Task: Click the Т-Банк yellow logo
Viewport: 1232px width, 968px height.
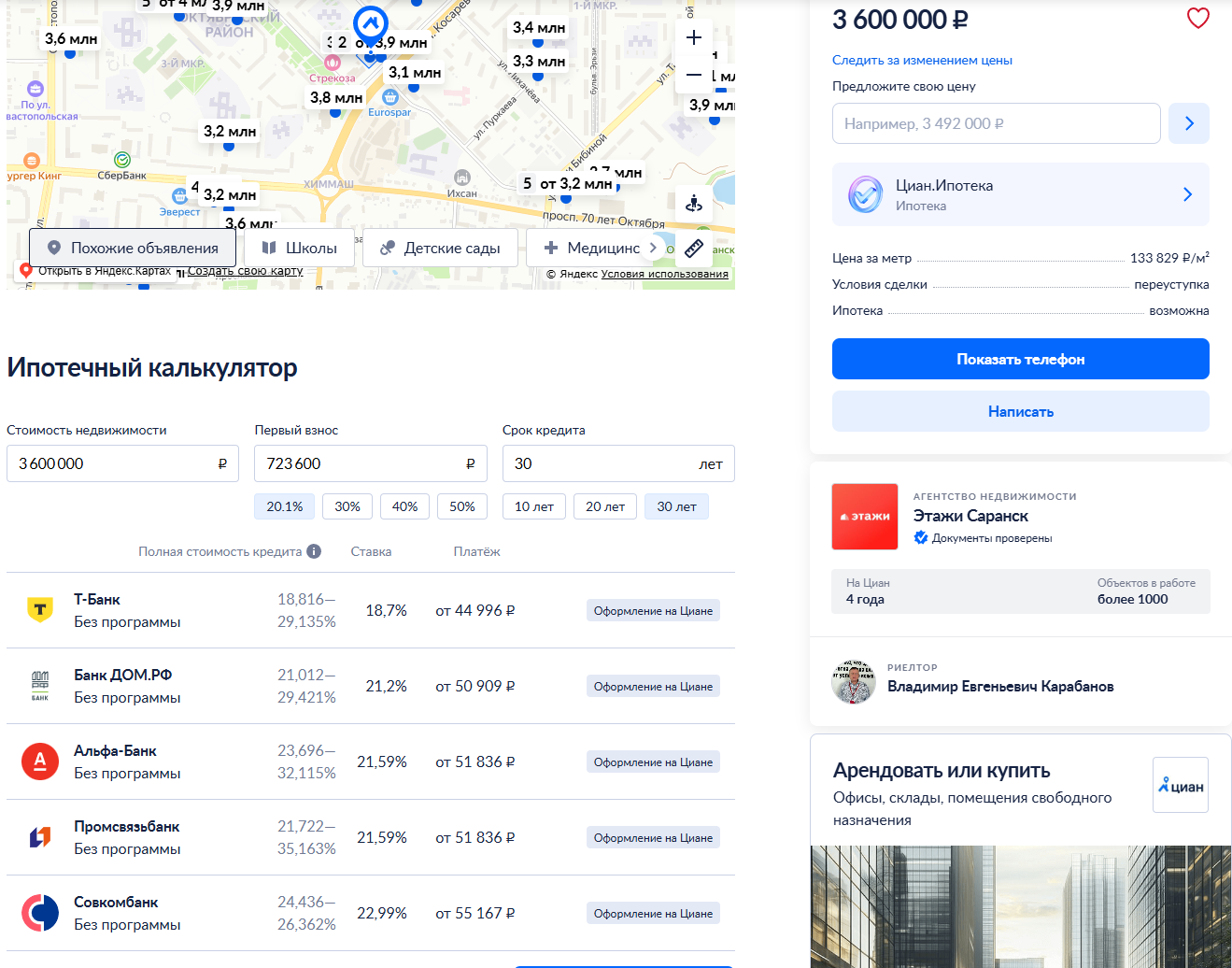Action: click(40, 610)
